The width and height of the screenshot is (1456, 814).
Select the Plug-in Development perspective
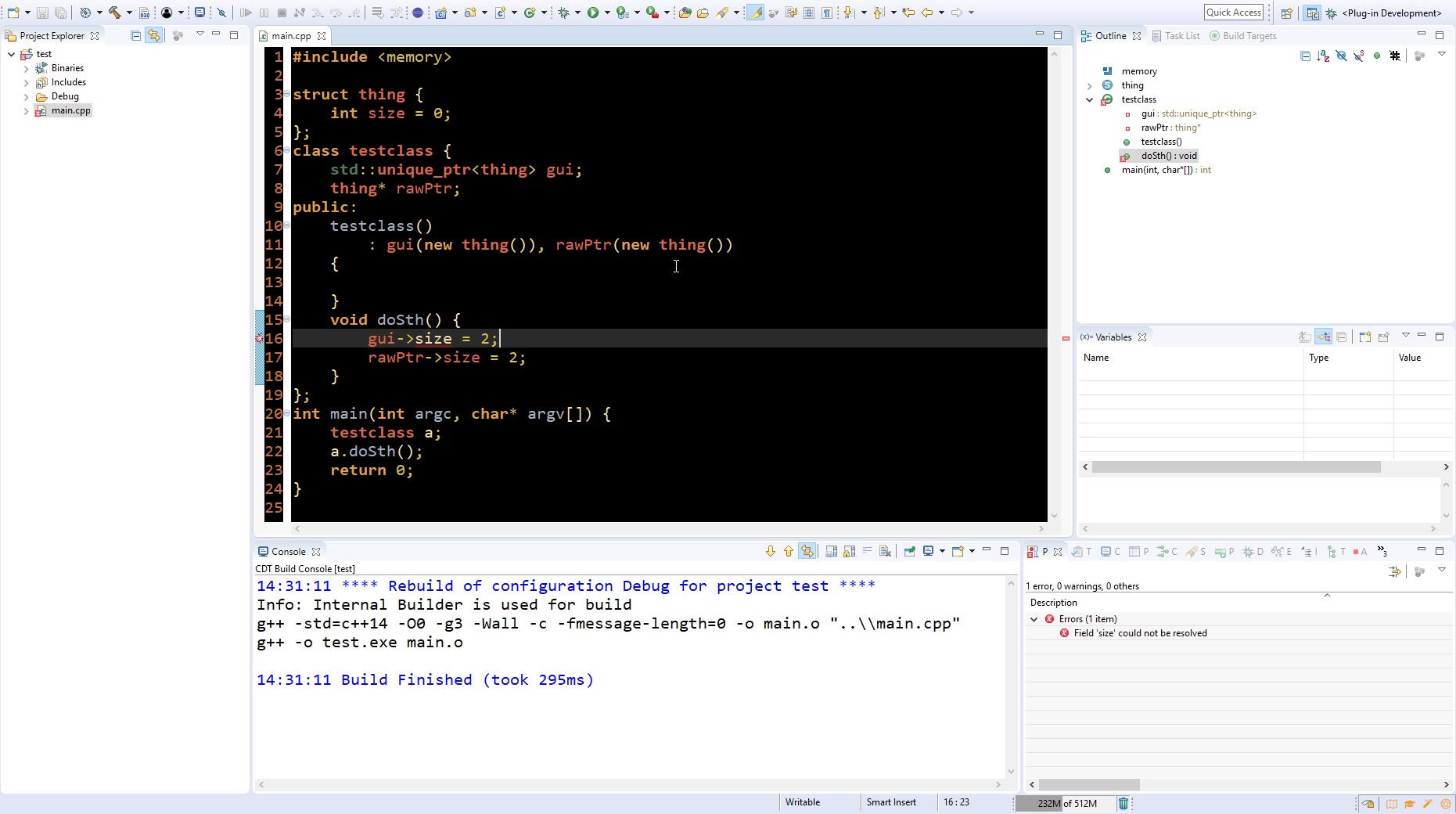pos(1384,13)
